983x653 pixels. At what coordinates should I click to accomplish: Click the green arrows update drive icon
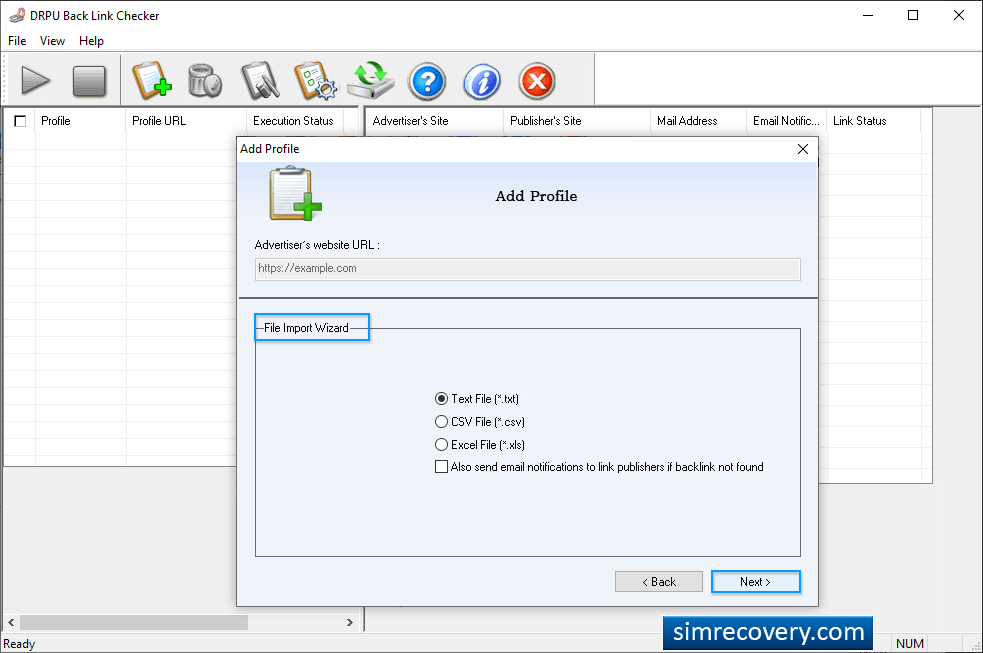click(371, 81)
